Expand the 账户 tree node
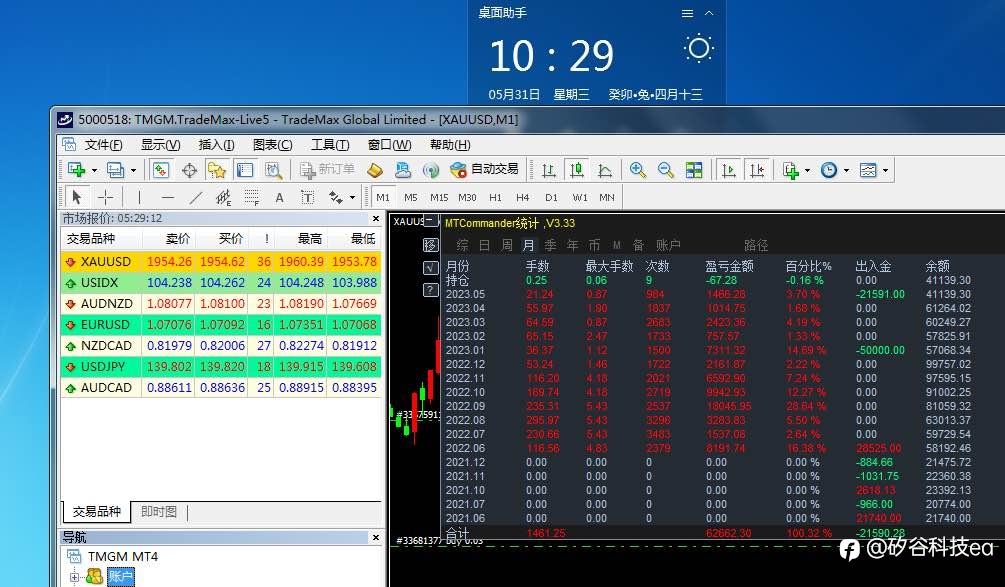The image size is (1005, 587). coord(74,577)
